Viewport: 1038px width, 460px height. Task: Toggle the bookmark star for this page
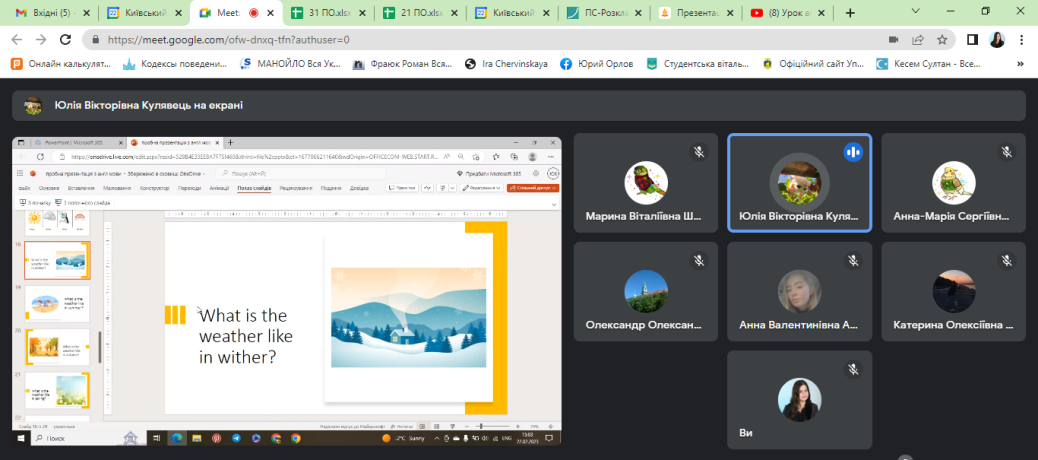(x=941, y=40)
